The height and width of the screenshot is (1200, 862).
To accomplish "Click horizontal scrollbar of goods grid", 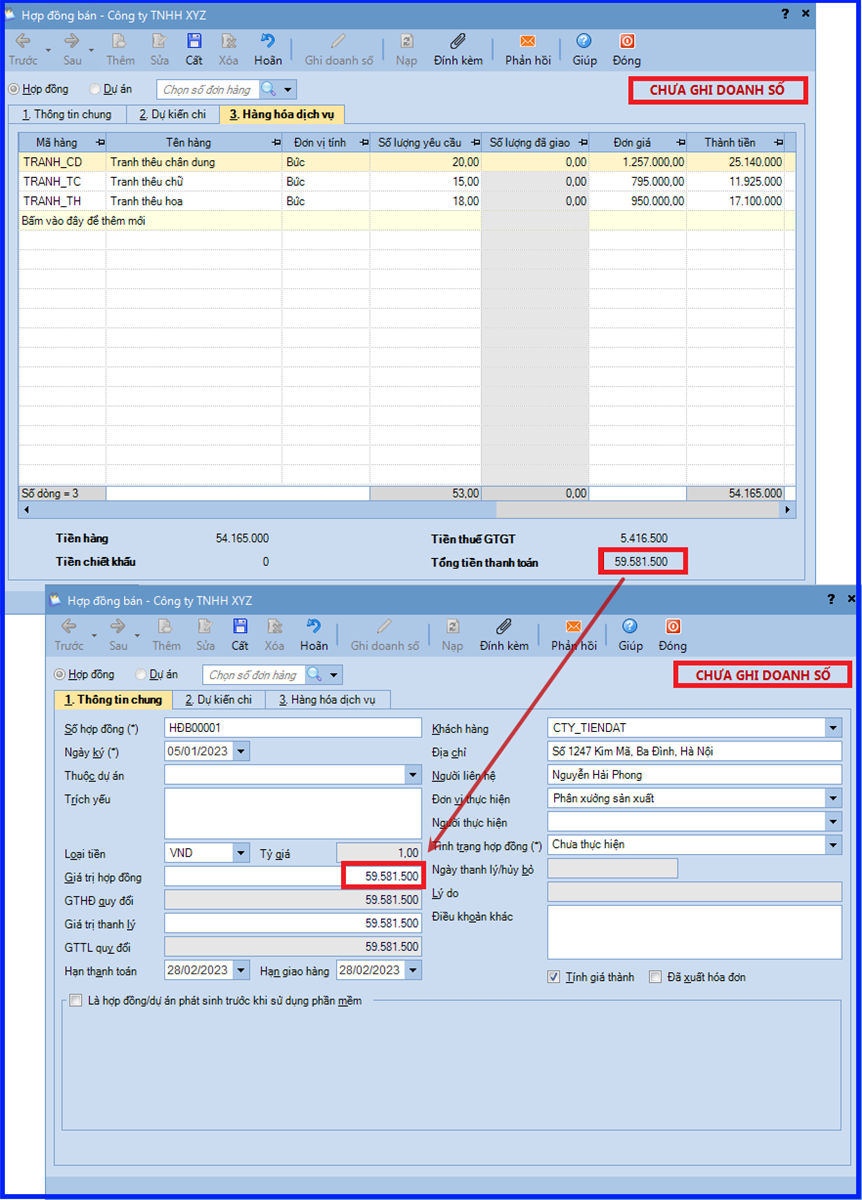I will click(408, 510).
